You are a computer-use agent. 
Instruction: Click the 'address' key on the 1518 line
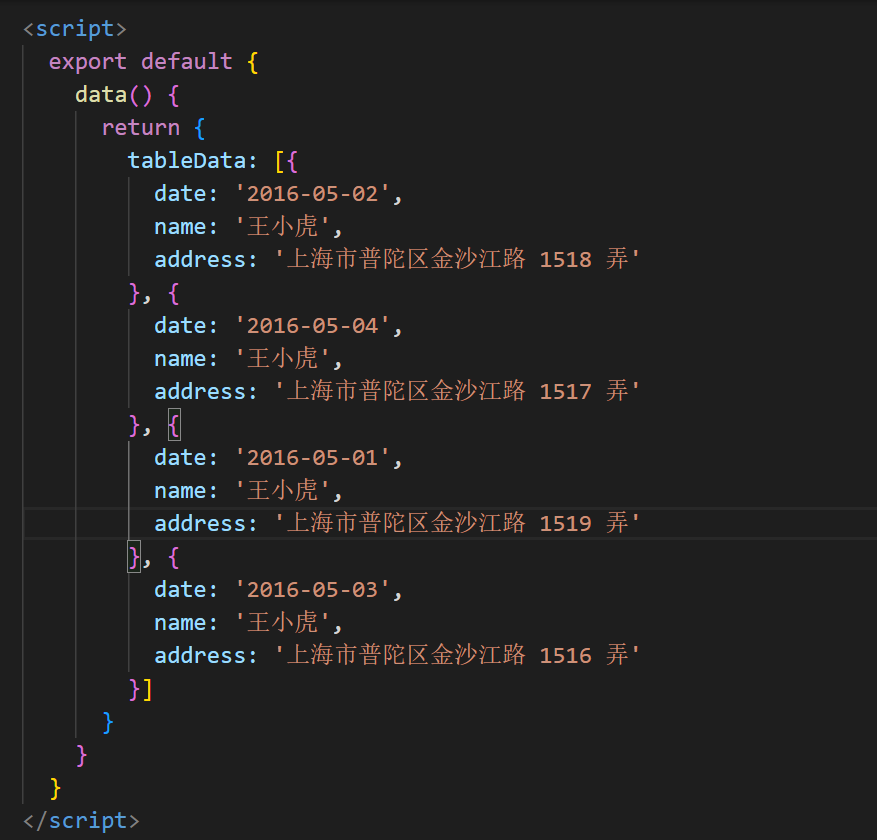[200, 260]
